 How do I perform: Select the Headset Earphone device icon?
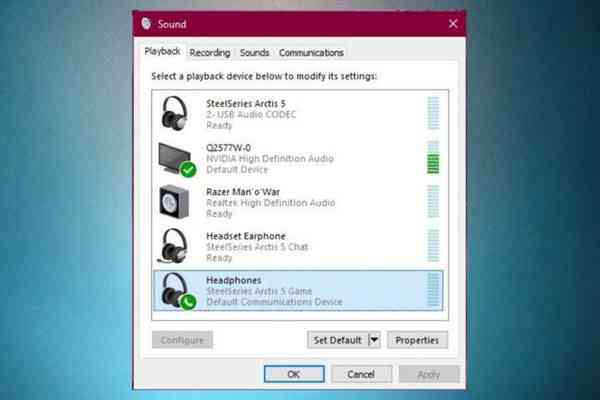(173, 246)
